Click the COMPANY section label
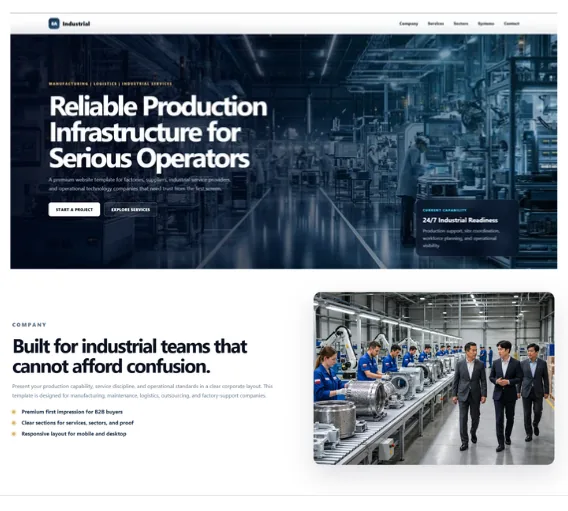 [x=29, y=325]
